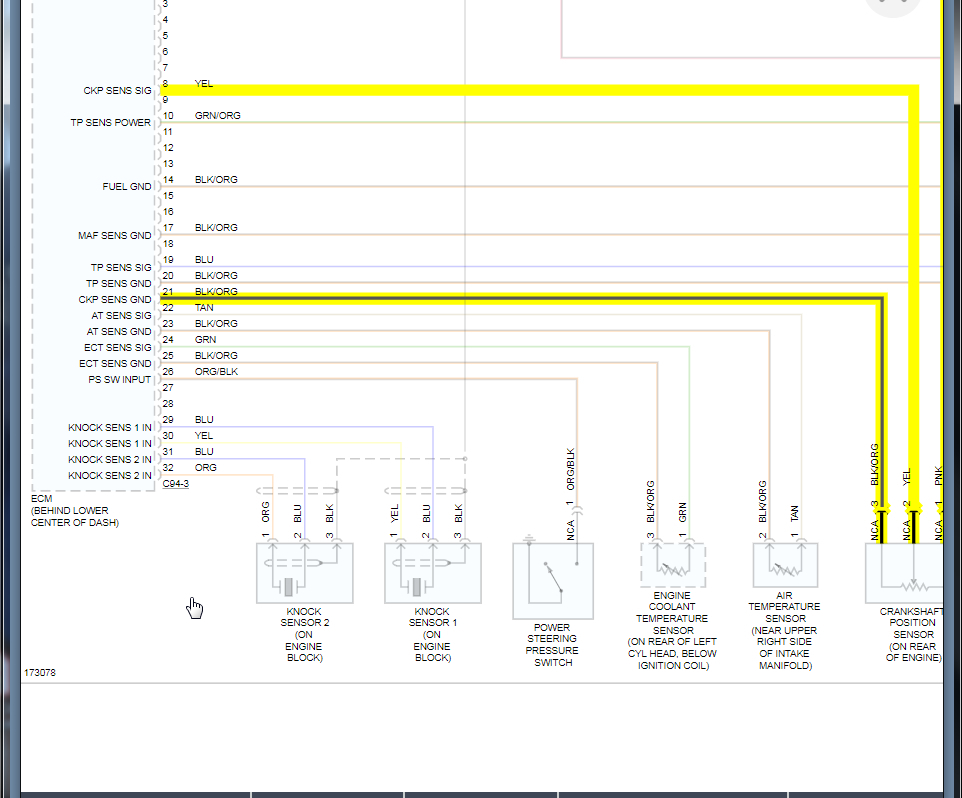Click the MAF SENS GND pin label
This screenshot has height=798, width=962.
coord(115,236)
